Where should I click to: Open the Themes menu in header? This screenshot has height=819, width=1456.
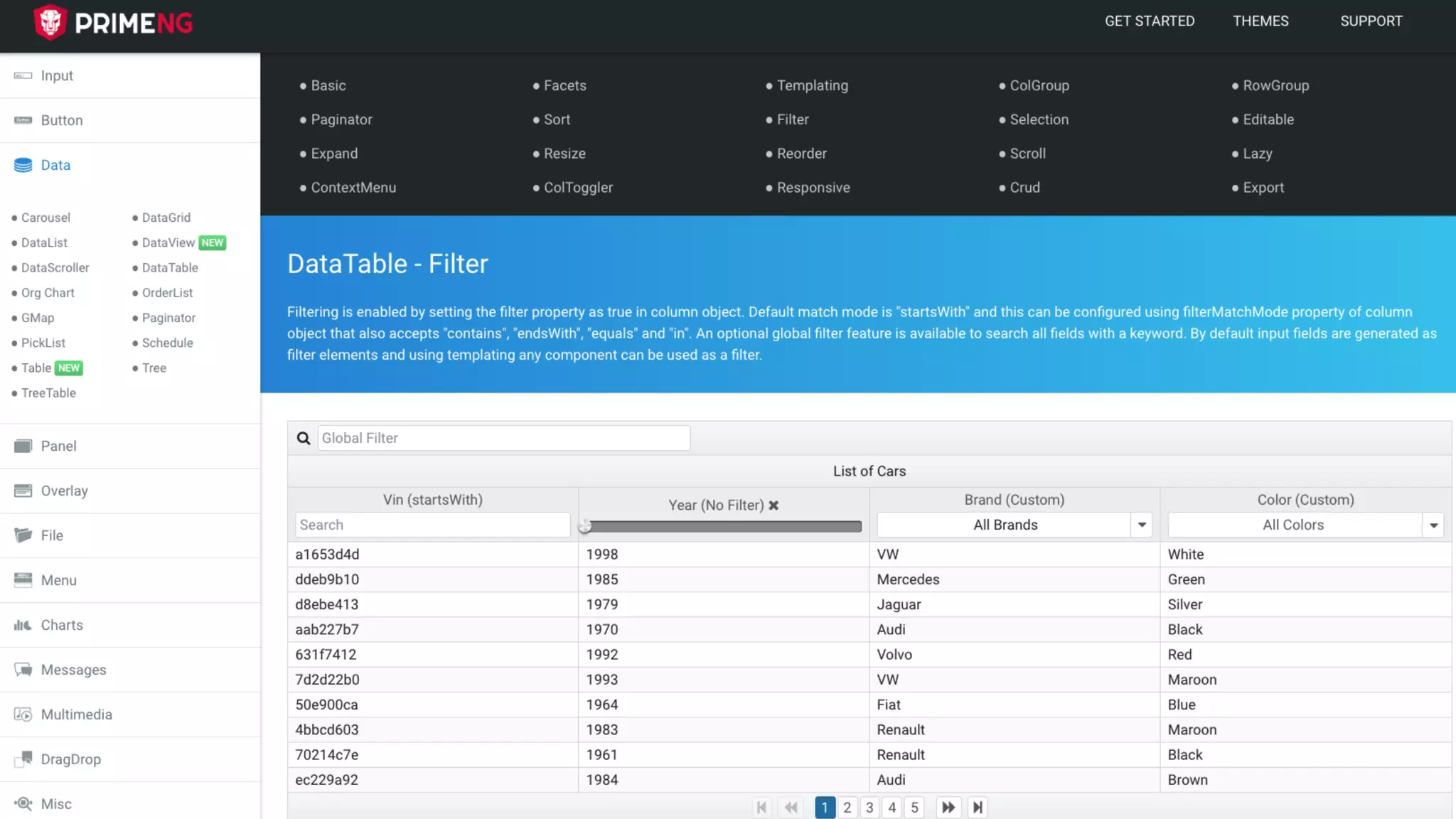[1260, 21]
